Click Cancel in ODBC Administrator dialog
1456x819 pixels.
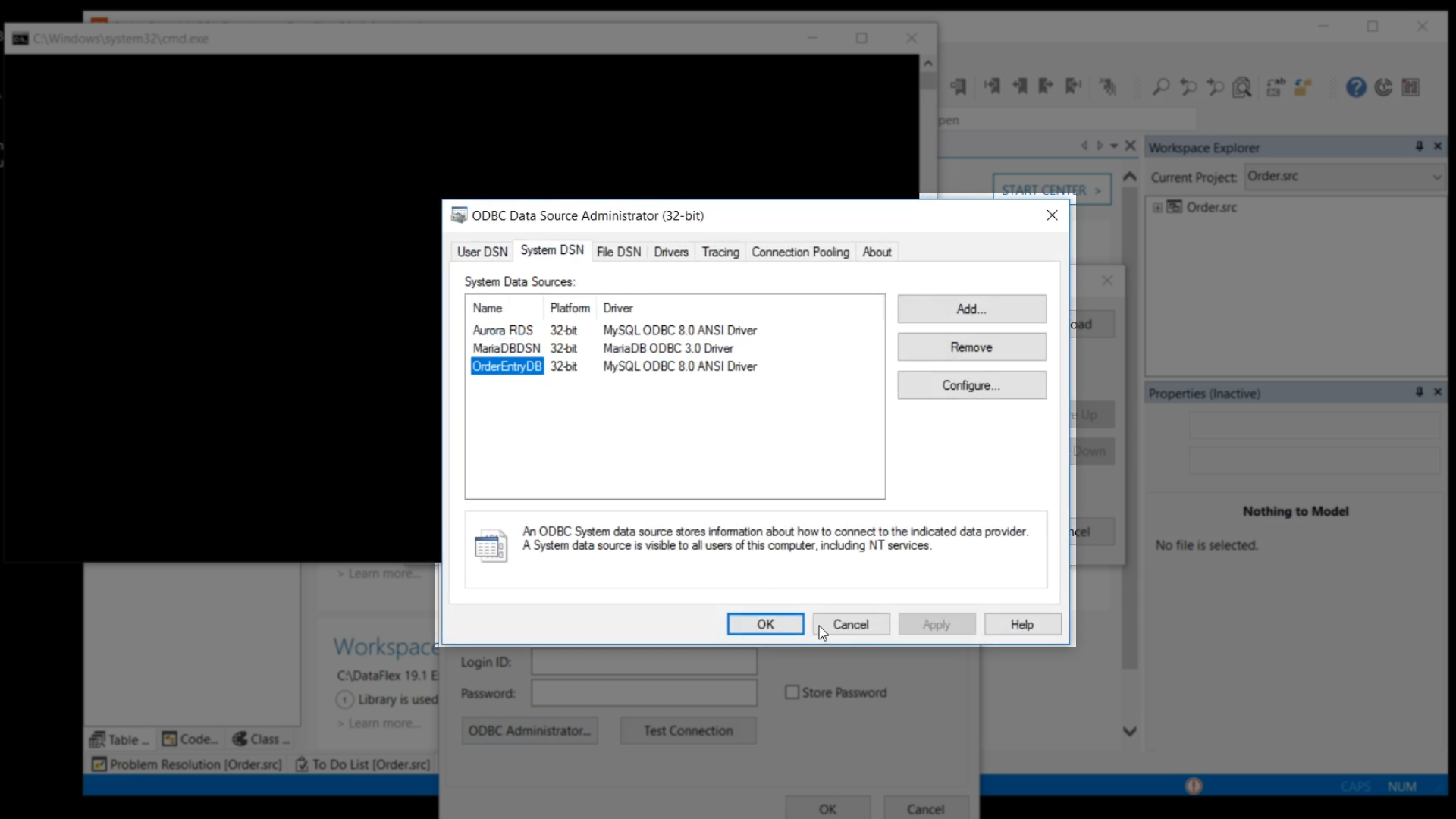coord(850,624)
